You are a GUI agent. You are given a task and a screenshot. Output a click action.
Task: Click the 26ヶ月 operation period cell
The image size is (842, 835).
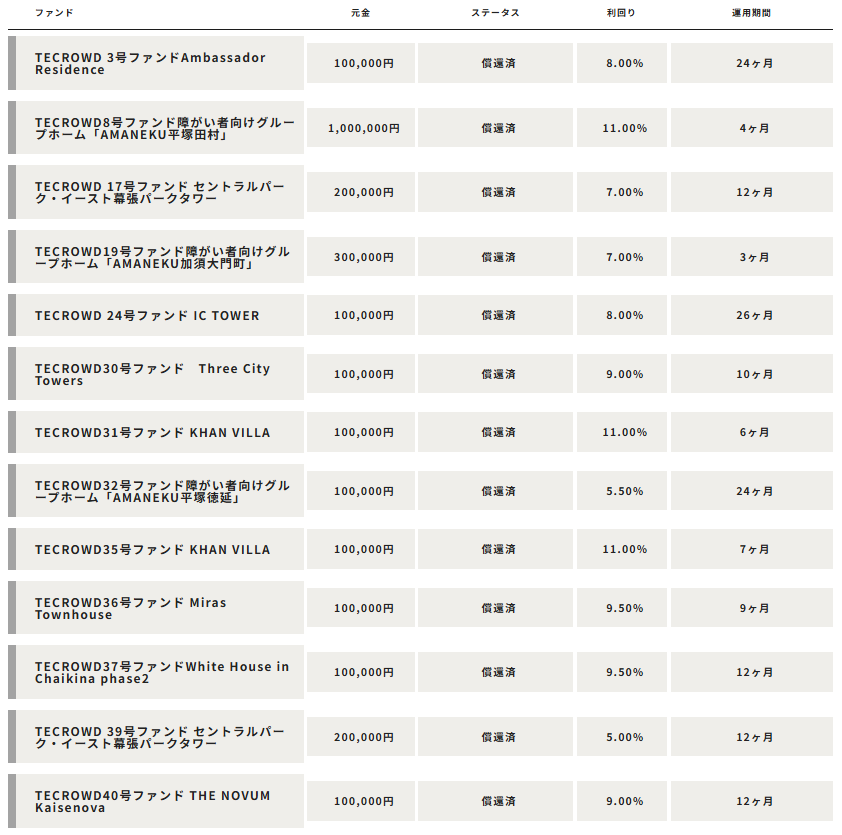click(x=752, y=315)
